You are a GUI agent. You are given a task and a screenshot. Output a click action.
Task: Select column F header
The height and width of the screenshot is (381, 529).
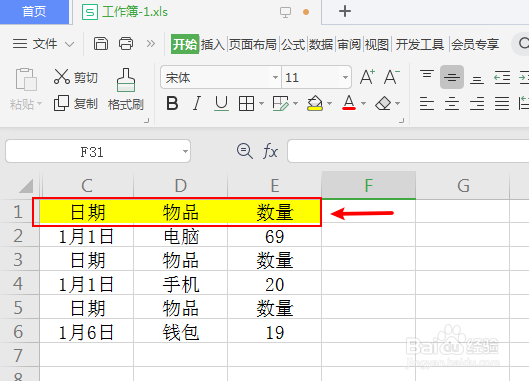click(369, 185)
